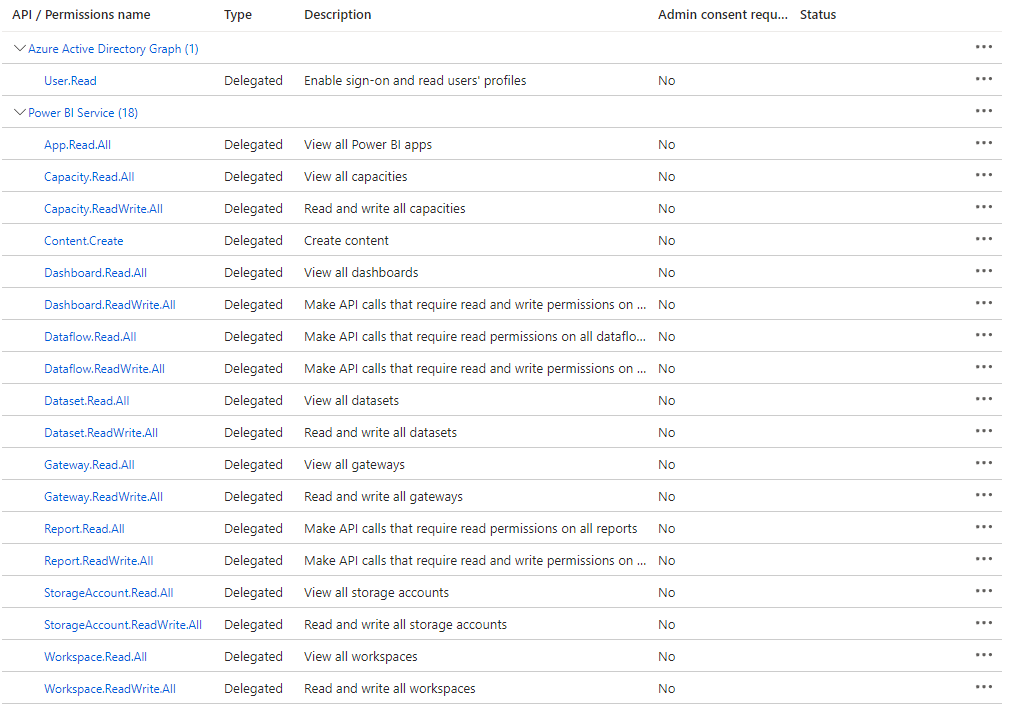
Task: Open ellipsis menu for Dataflow.ReadWrite.All row
Action: 983,367
